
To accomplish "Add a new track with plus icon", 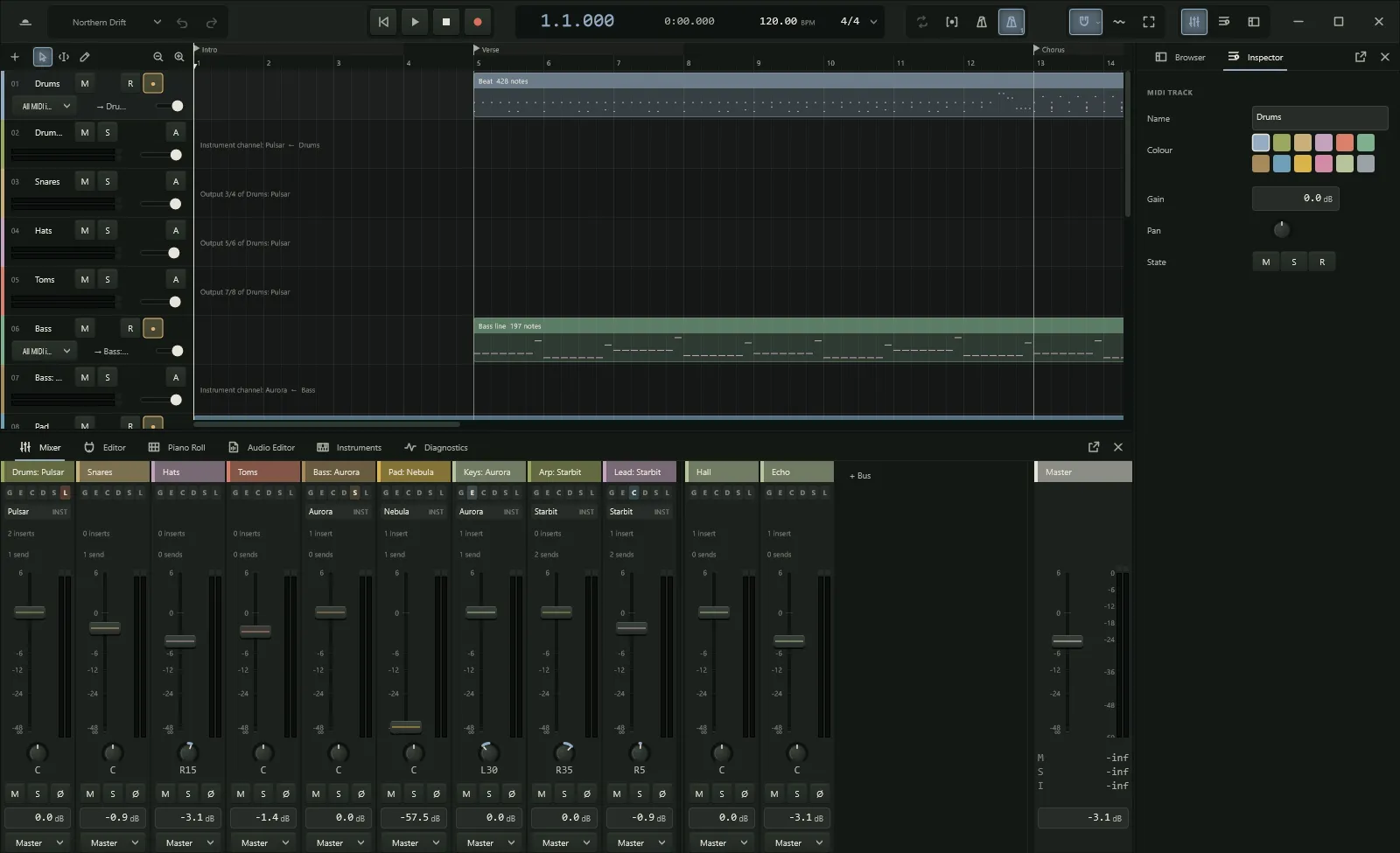I will [15, 57].
